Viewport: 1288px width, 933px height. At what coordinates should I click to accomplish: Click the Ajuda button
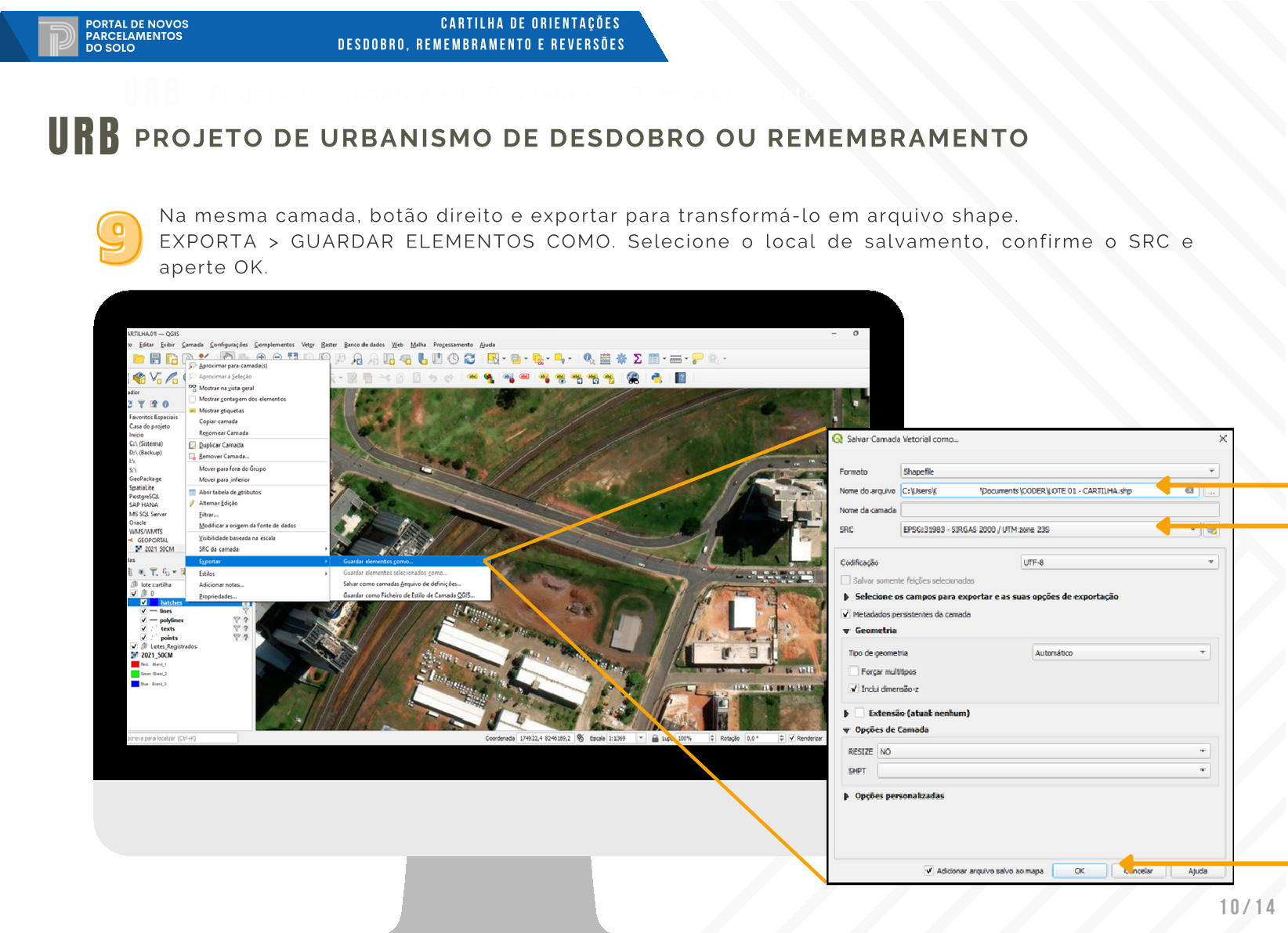(x=1197, y=870)
